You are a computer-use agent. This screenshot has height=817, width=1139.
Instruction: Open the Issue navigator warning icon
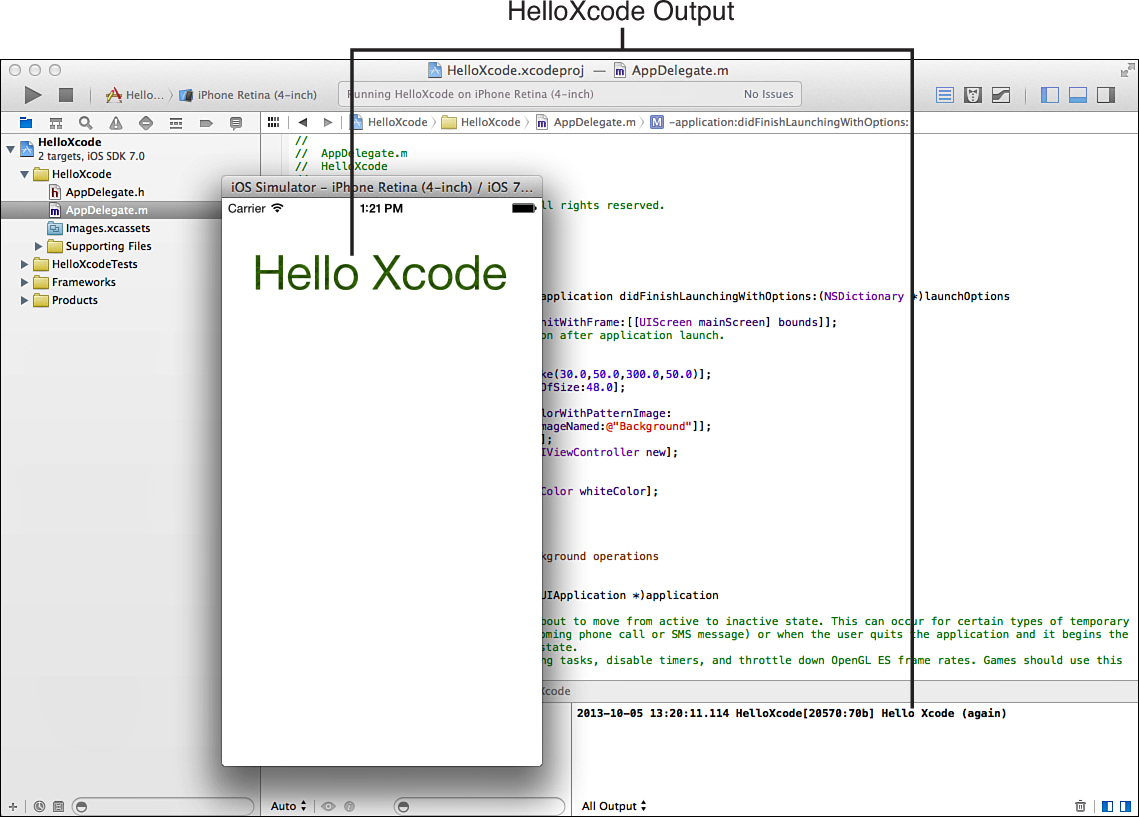point(115,123)
